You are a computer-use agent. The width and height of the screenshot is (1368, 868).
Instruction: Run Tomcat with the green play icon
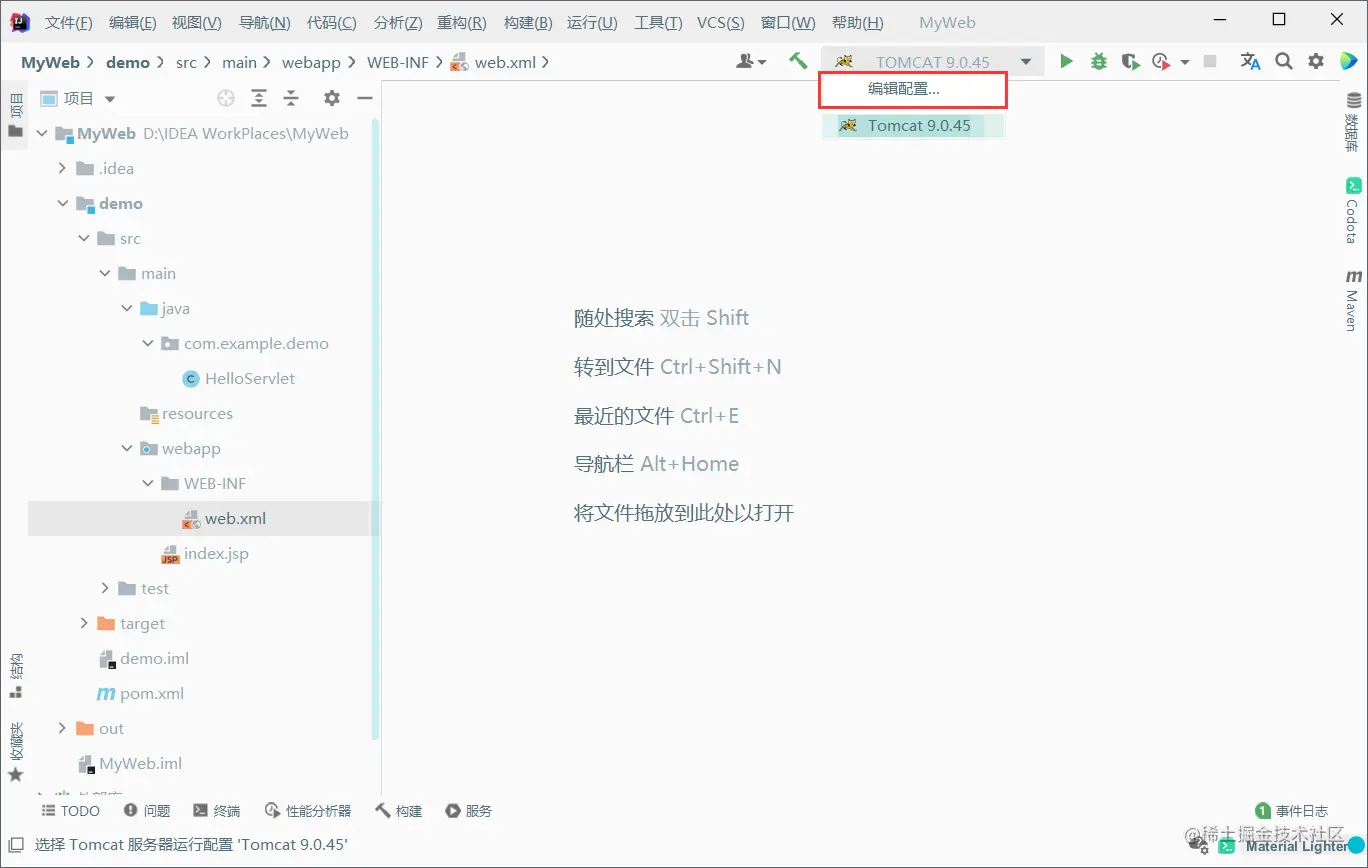(1066, 62)
